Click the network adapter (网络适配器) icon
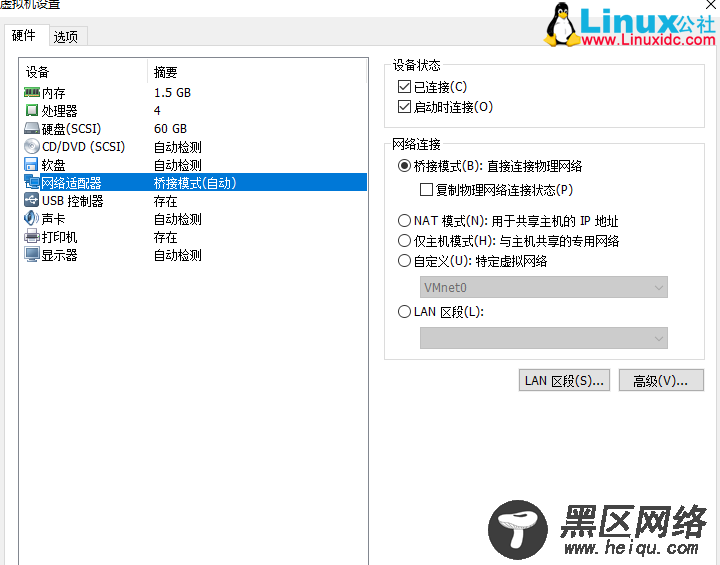Screen dimensions: 720x565 point(32,182)
